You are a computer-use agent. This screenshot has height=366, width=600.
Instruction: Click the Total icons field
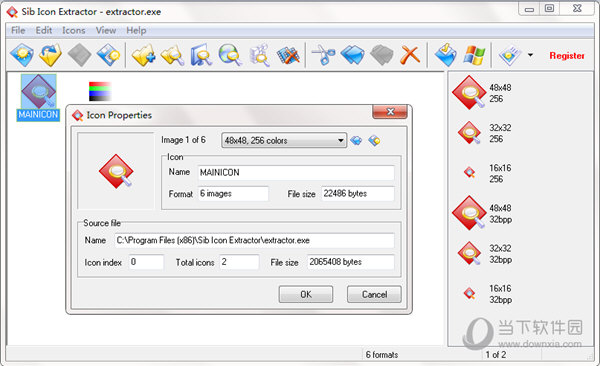pyautogui.click(x=239, y=262)
